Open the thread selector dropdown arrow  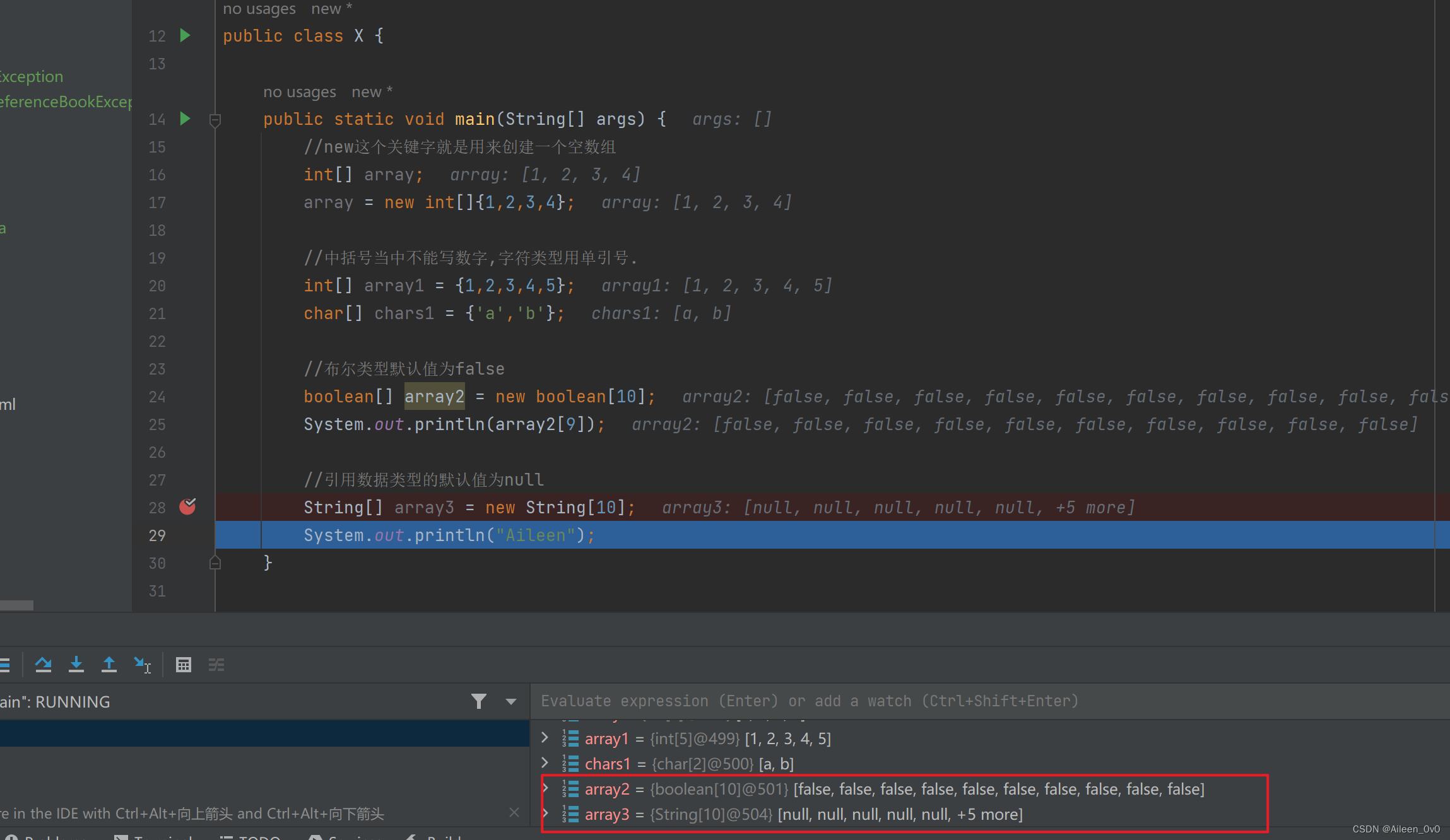point(510,701)
